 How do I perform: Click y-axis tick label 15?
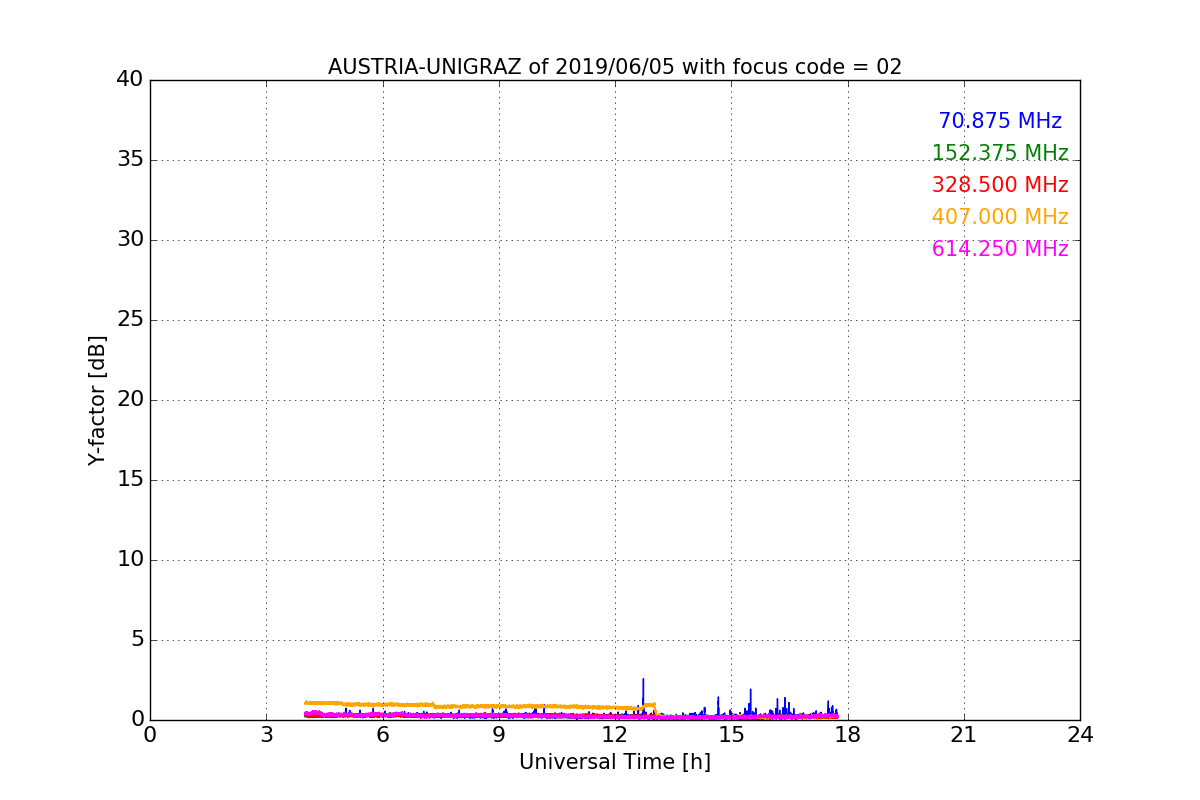click(130, 480)
